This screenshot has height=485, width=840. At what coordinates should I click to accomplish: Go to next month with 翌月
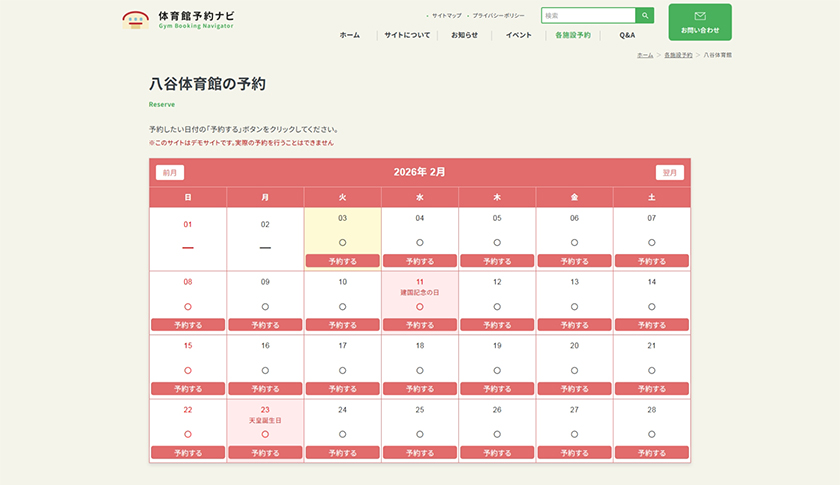[669, 172]
